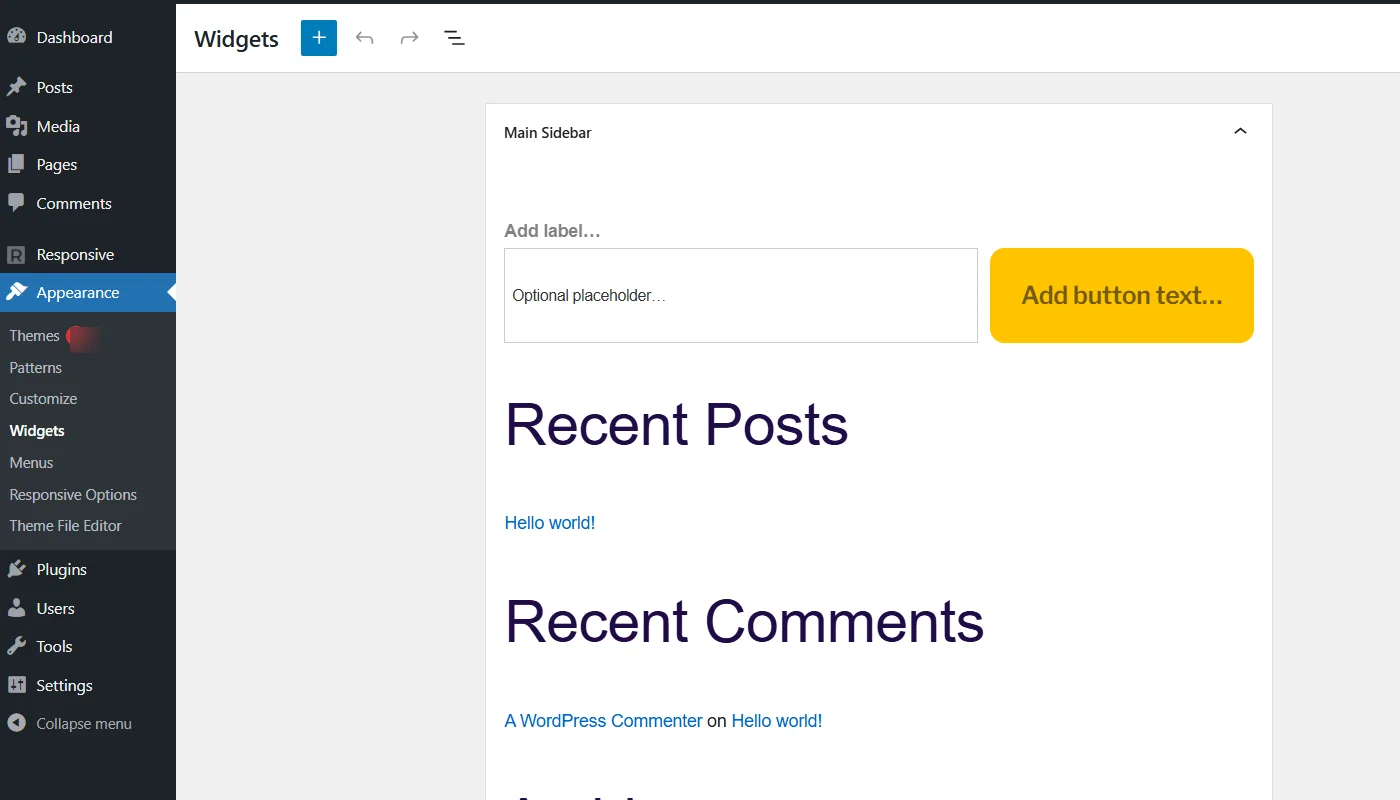Open Hello world! link in Recent Comments
Image resolution: width=1400 pixels, height=800 pixels.
[777, 720]
